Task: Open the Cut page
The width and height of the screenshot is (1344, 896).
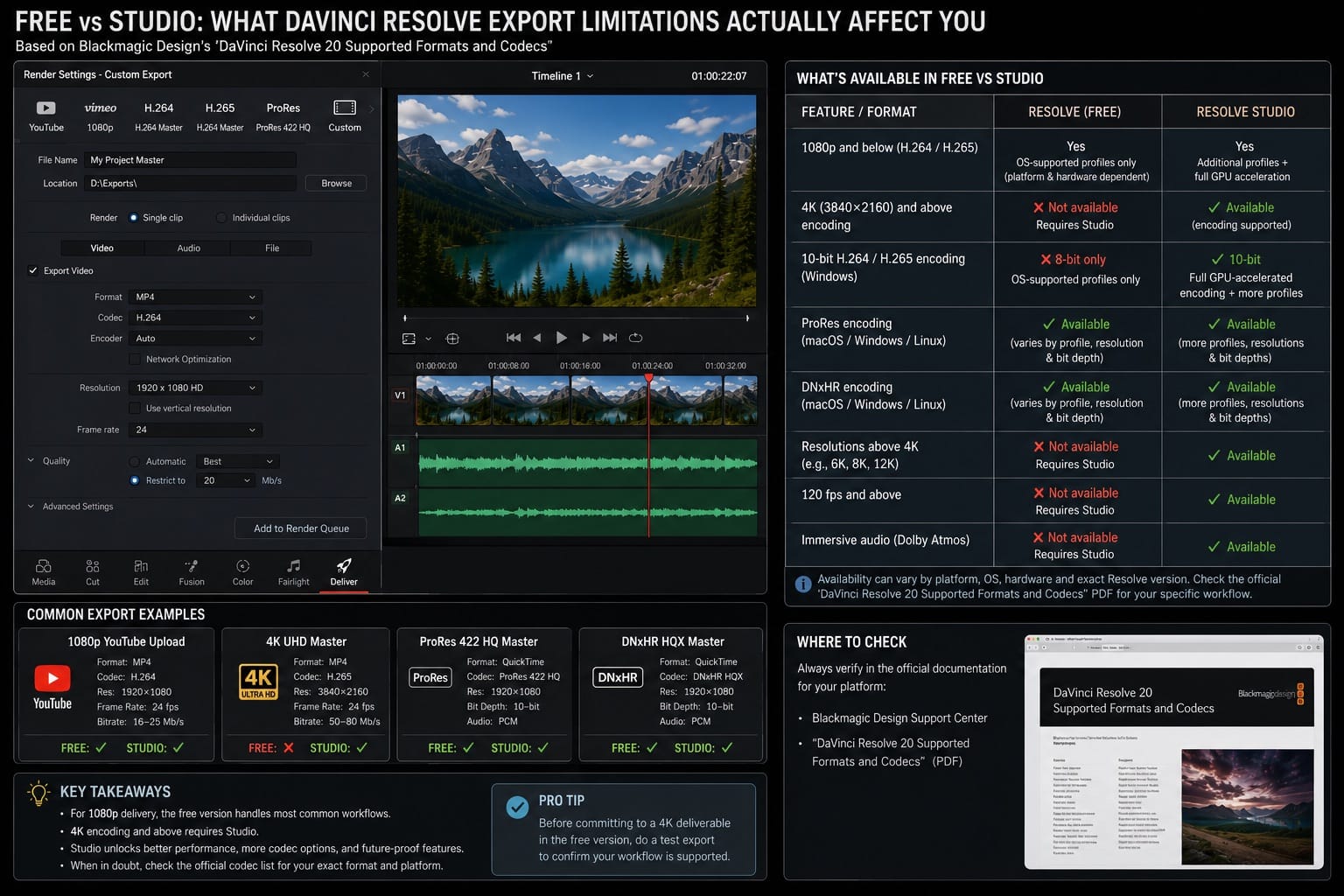Action: 93,572
